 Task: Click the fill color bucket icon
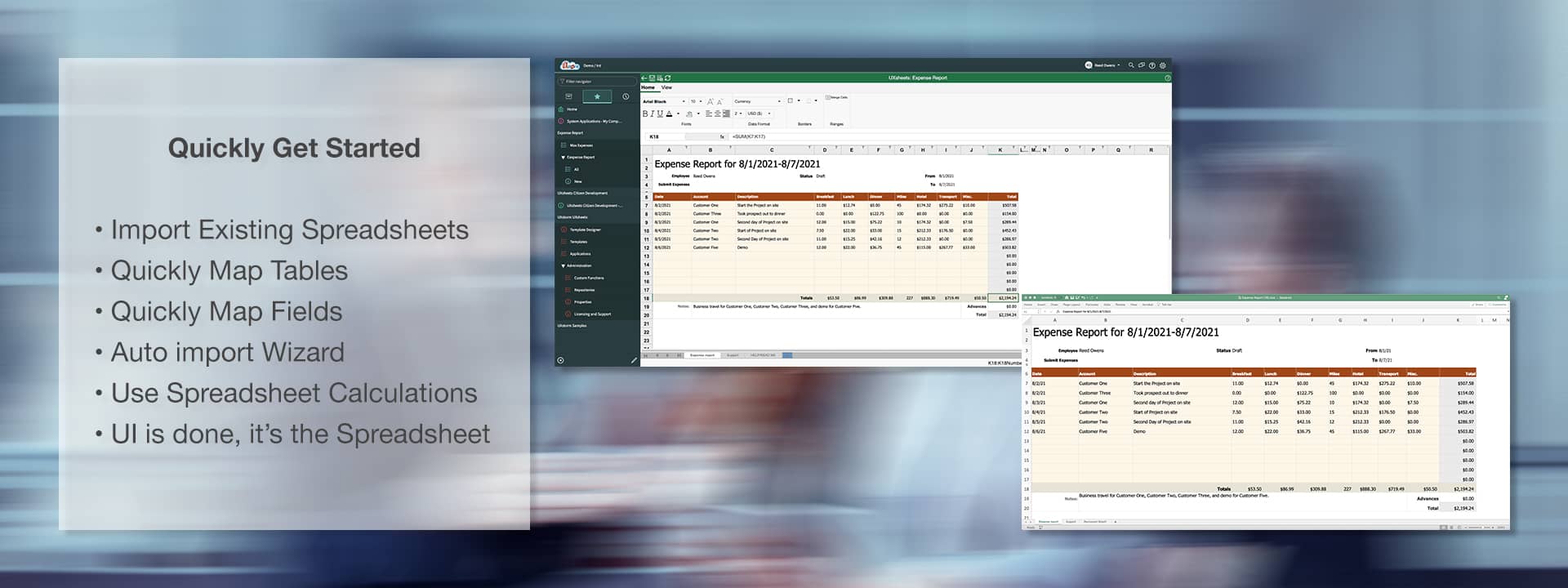pos(689,114)
